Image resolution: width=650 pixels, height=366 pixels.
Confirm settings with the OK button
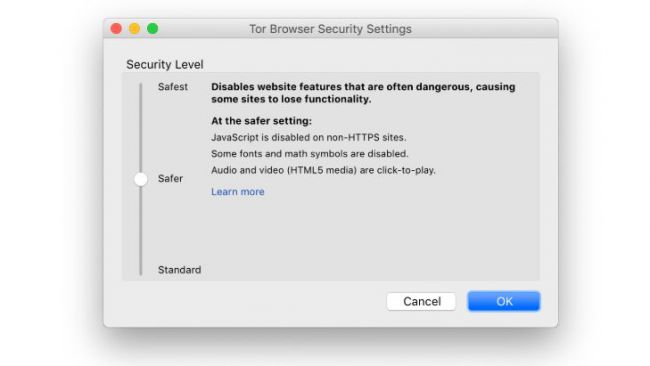coord(504,301)
